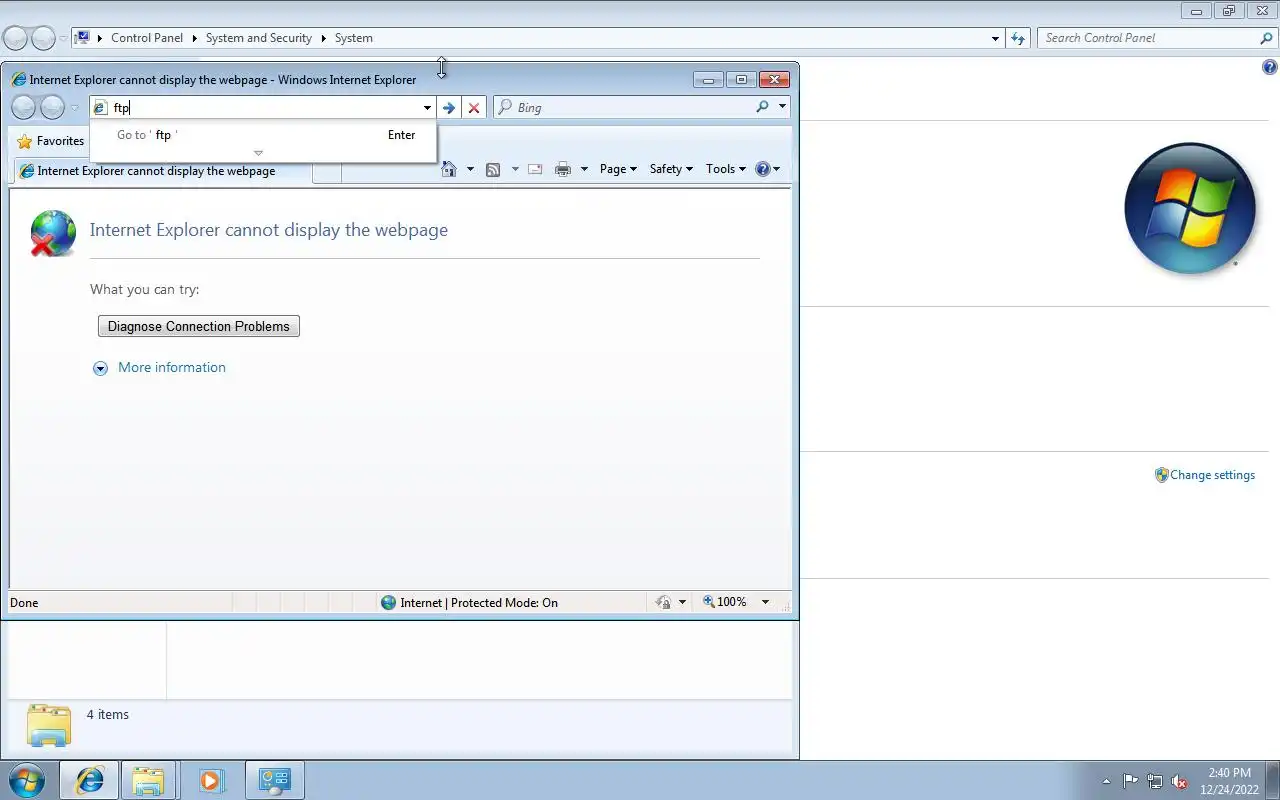This screenshot has height=800, width=1280.
Task: Minimize the Internet Explorer window
Action: (708, 80)
